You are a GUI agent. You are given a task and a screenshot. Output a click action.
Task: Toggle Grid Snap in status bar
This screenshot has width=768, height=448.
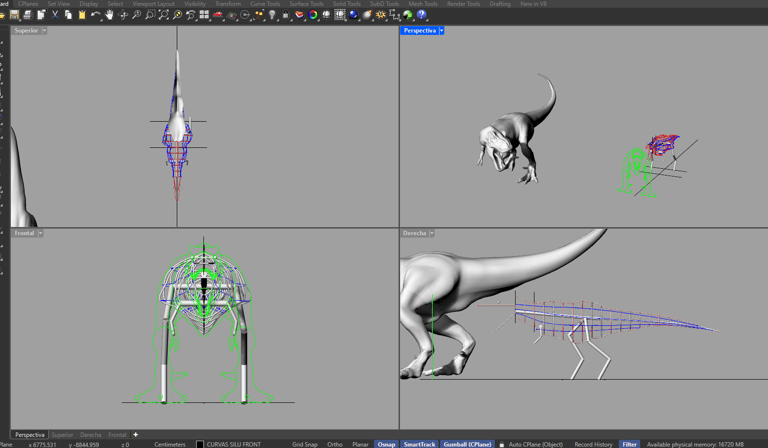pos(304,444)
